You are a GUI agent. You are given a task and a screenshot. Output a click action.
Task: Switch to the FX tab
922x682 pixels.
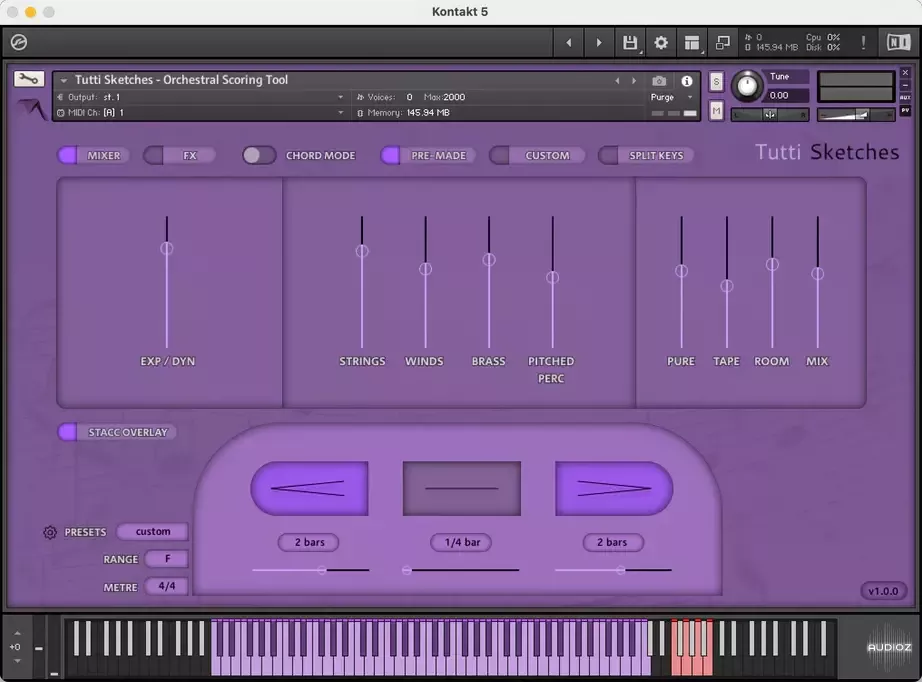coord(181,155)
